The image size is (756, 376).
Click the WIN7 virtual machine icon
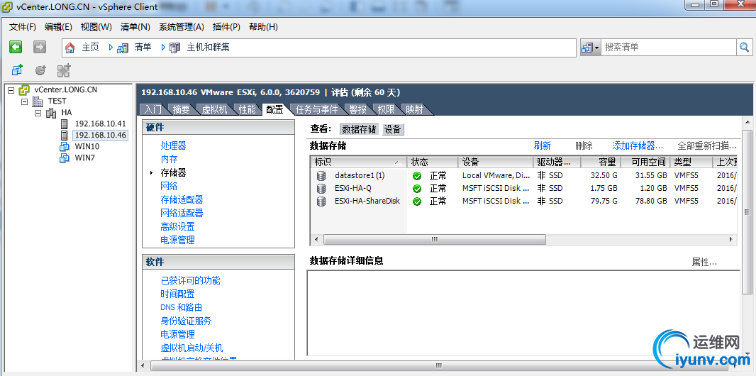coord(64,158)
